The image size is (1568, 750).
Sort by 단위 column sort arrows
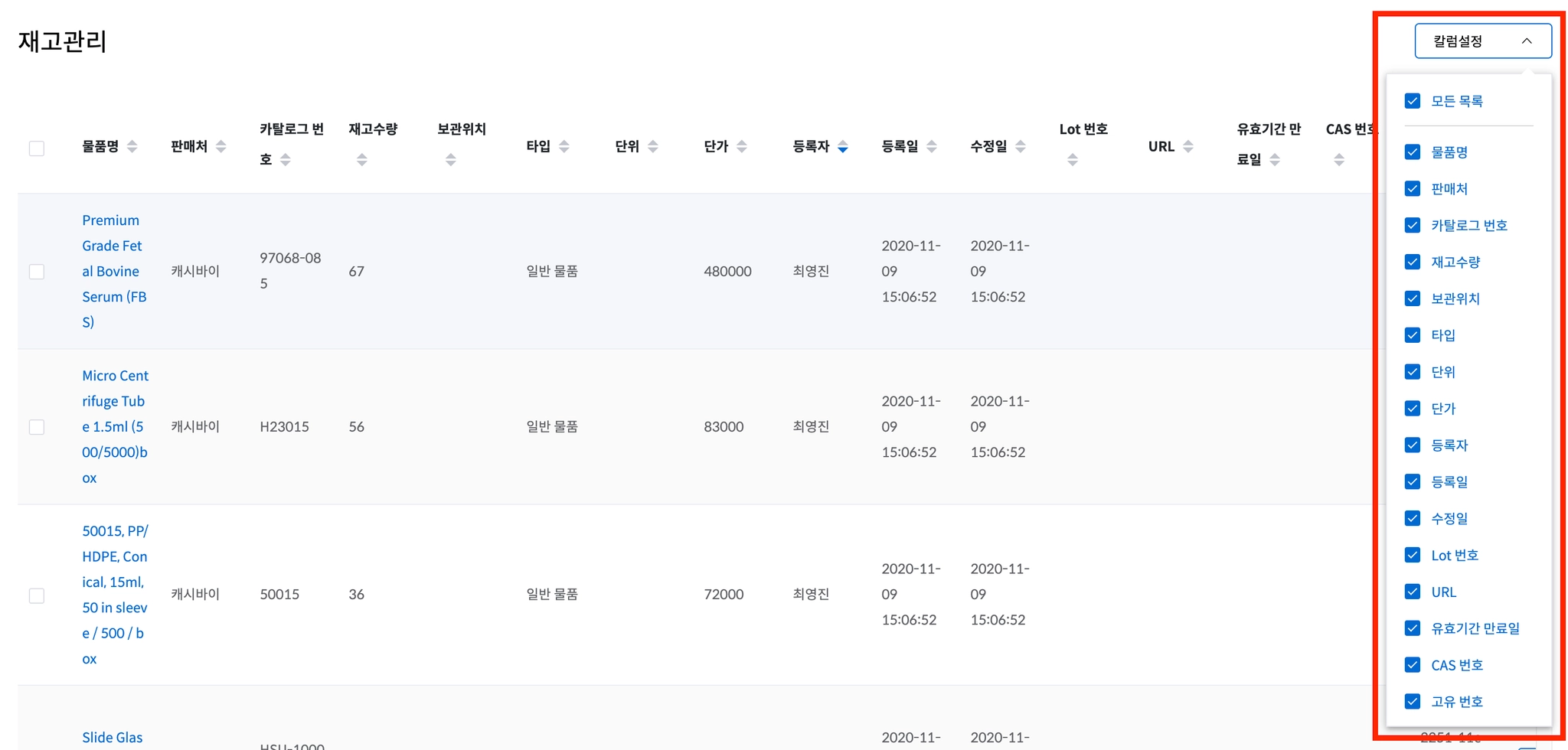click(x=652, y=146)
